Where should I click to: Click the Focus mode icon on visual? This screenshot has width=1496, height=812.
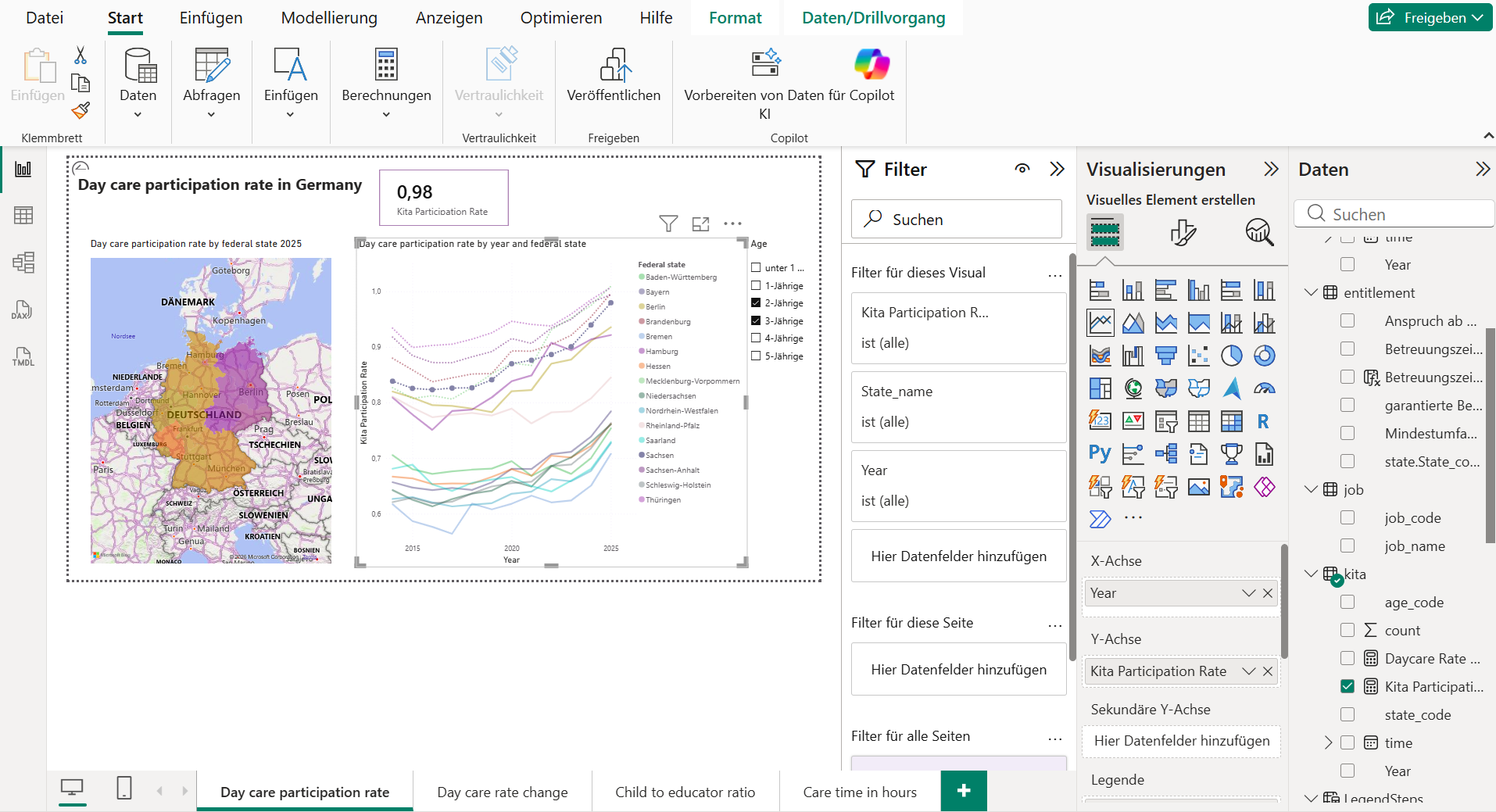point(701,224)
